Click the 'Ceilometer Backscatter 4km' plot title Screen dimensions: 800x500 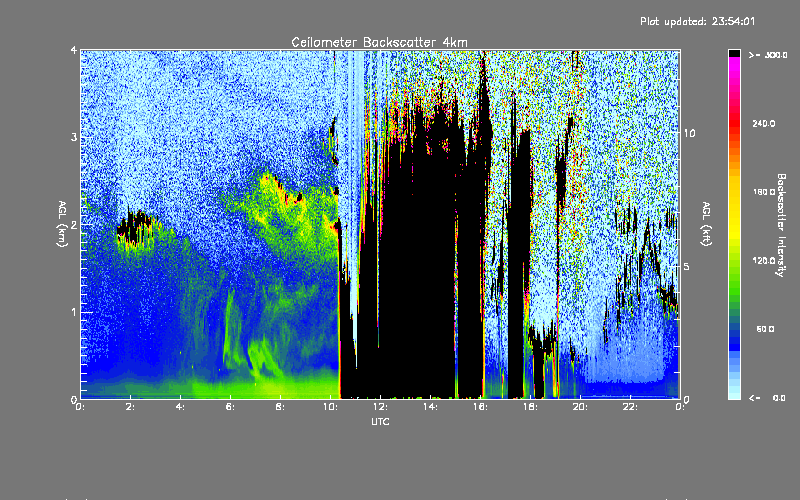coord(379,42)
